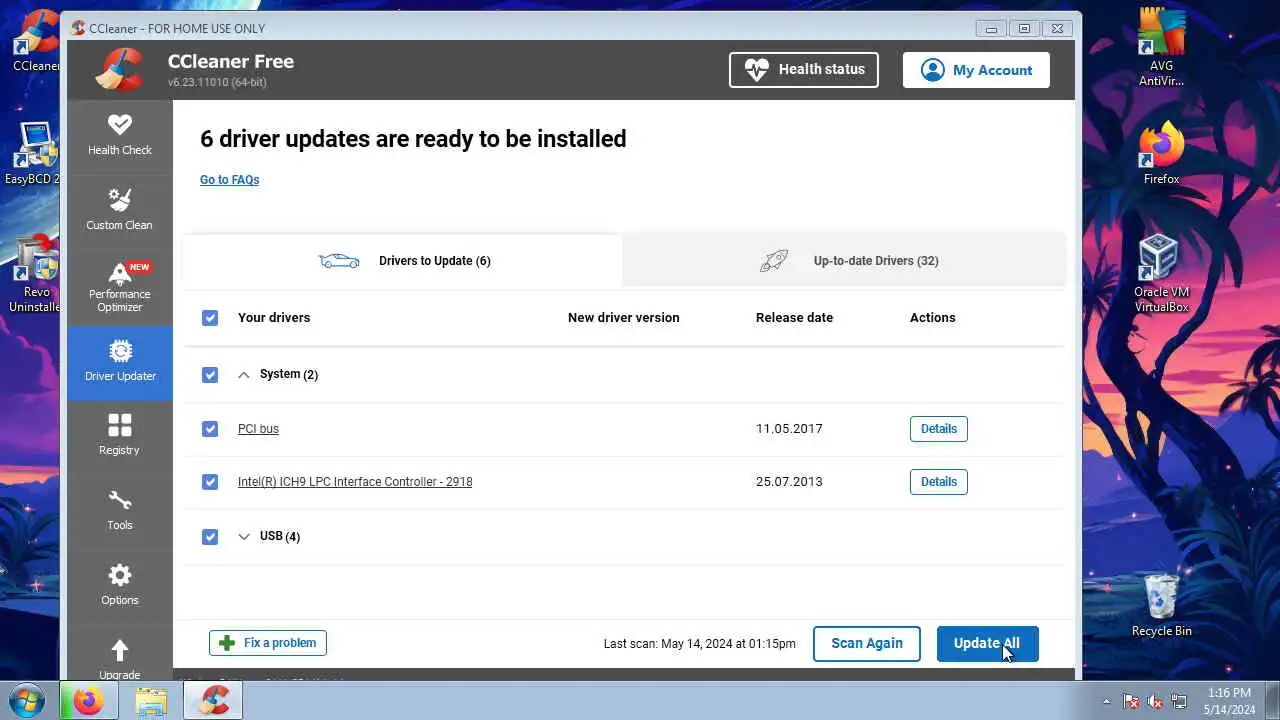Show hidden tray icons arrow
This screenshot has width=1280, height=720.
point(1106,702)
